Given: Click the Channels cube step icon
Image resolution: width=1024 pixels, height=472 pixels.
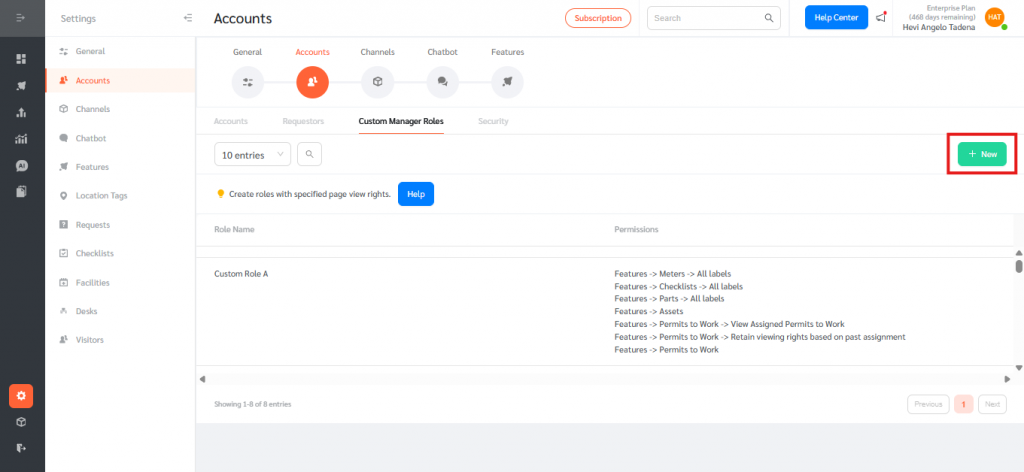Looking at the screenshot, I should pos(377,83).
